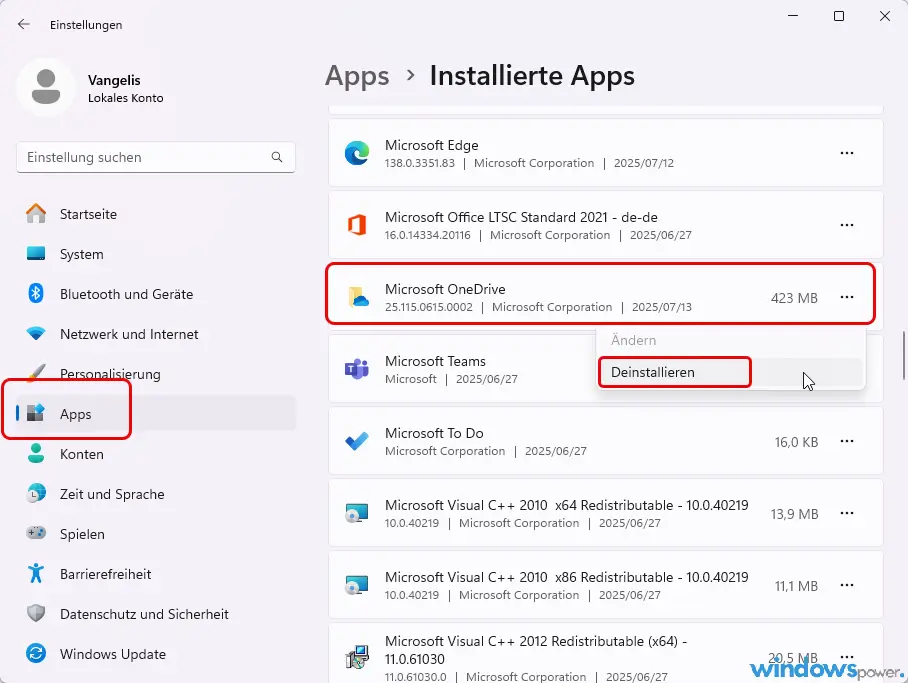Click the System monitor icon

click(36, 254)
